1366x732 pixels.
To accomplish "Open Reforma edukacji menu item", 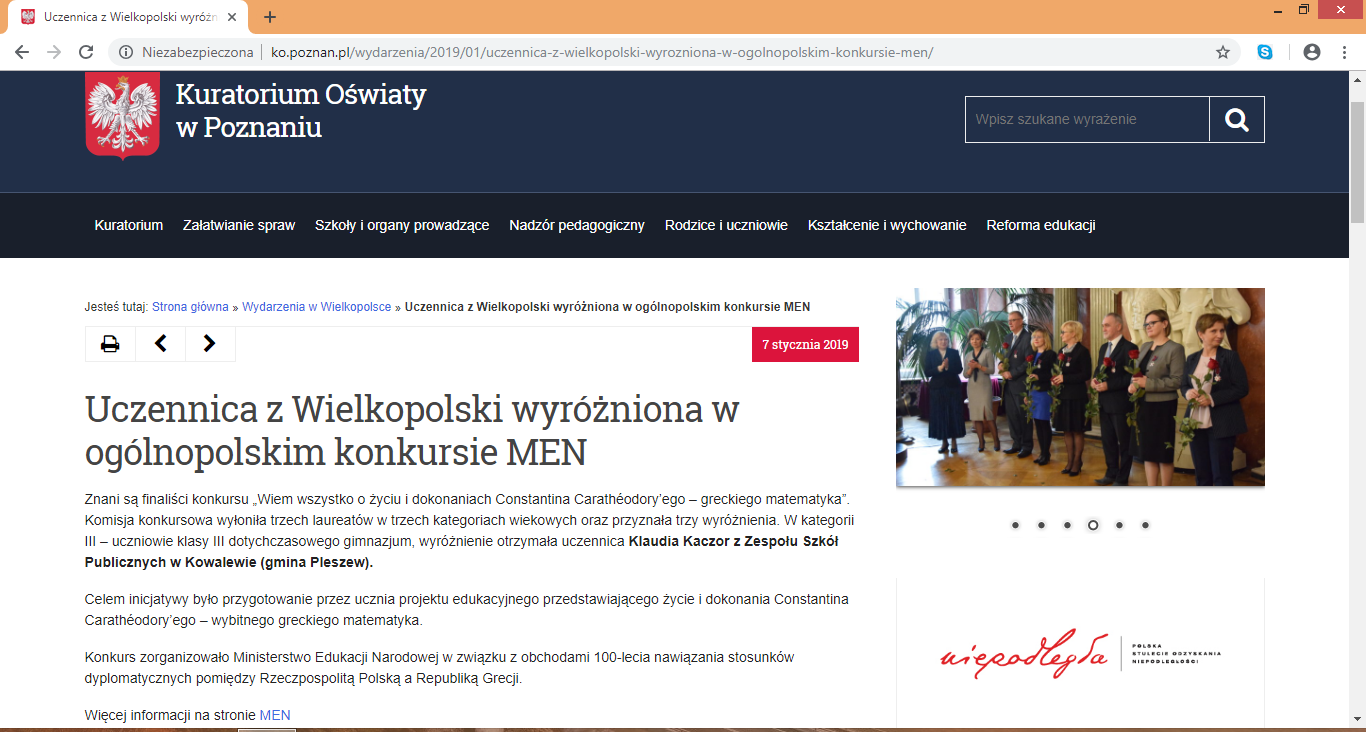I will (1040, 225).
